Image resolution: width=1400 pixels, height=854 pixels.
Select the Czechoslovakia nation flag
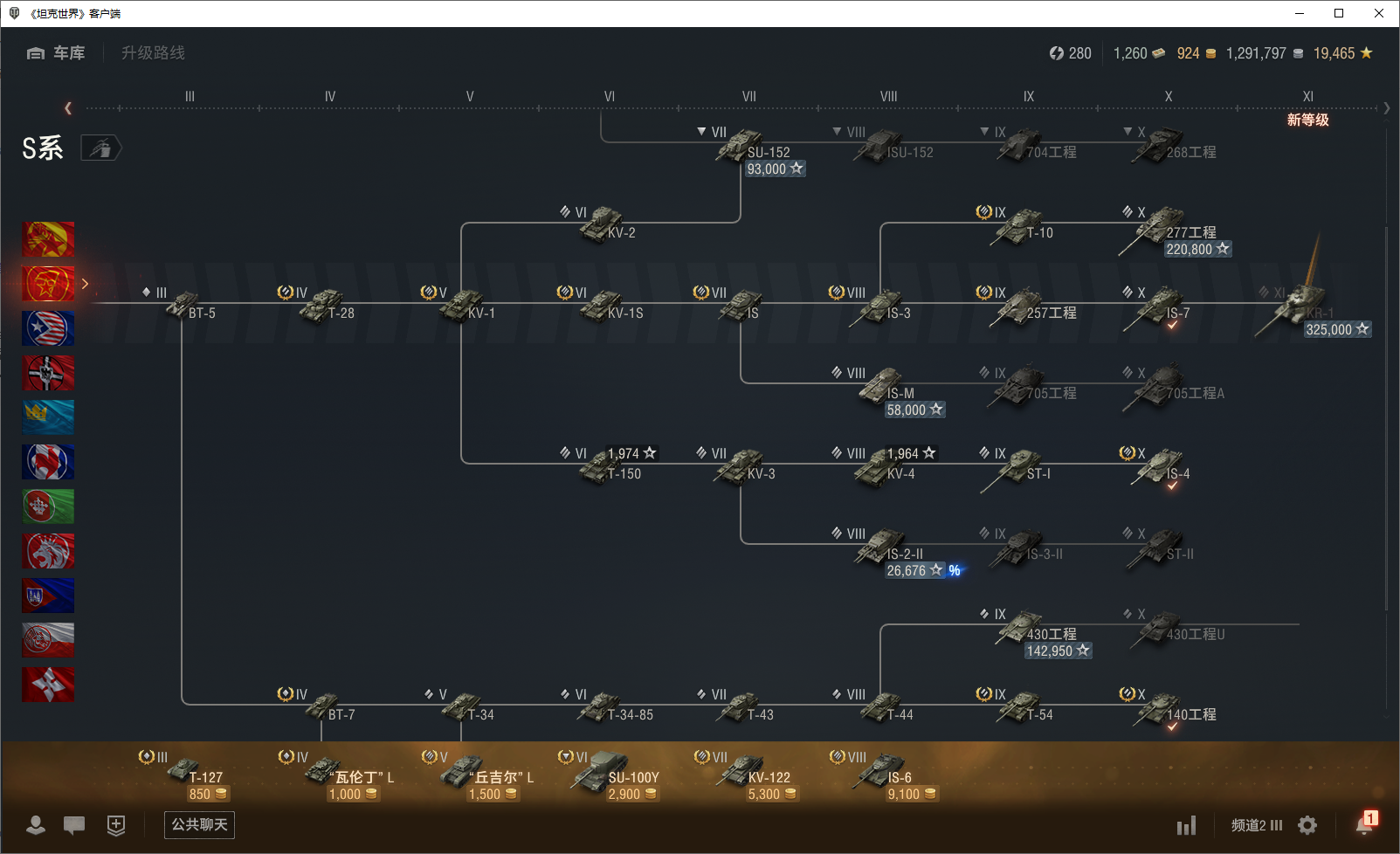(x=48, y=596)
